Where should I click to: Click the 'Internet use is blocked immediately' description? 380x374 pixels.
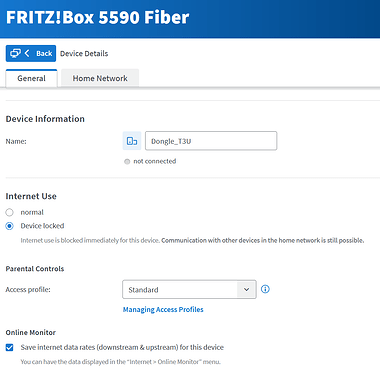pos(192,240)
